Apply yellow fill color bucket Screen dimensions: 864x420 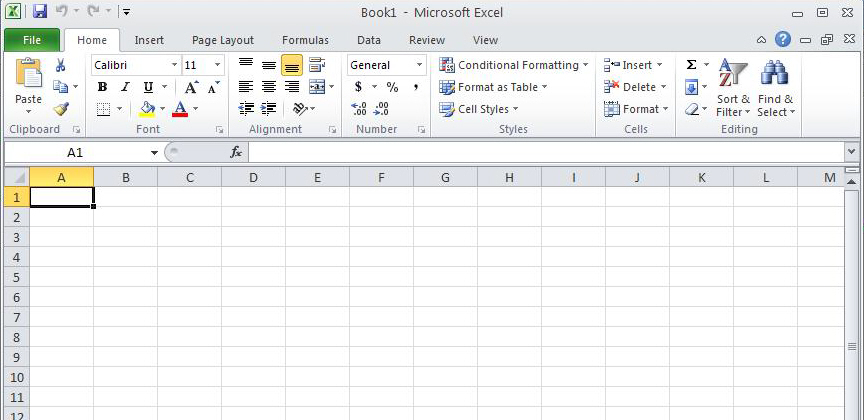pyautogui.click(x=147, y=109)
